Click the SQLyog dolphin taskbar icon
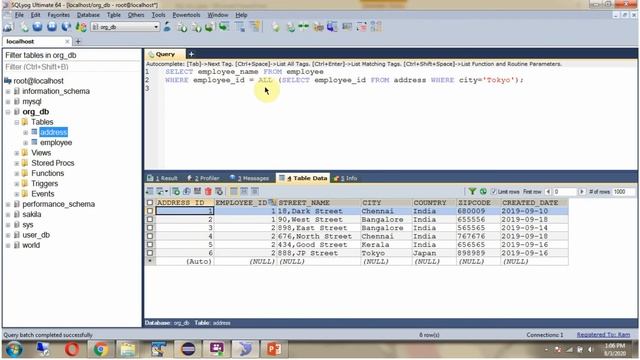 245,349
